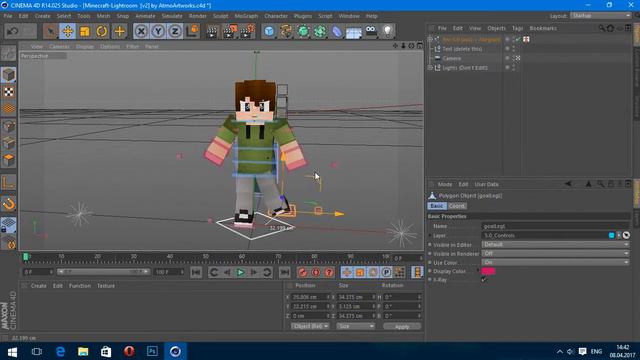Switch to Model mode cube icon
The height and width of the screenshot is (360, 640).
tap(9, 75)
